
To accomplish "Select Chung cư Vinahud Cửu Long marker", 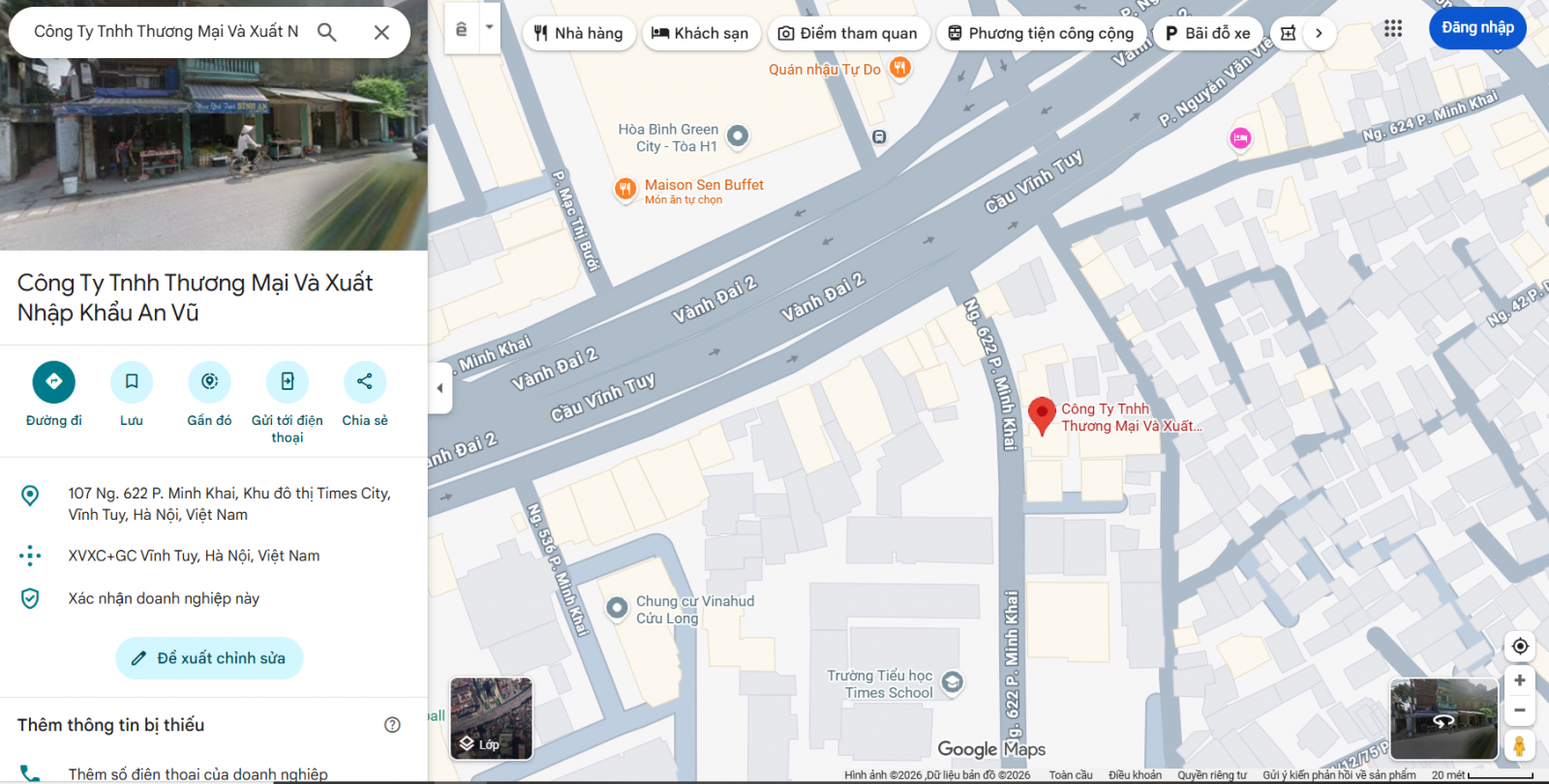I will (x=617, y=608).
